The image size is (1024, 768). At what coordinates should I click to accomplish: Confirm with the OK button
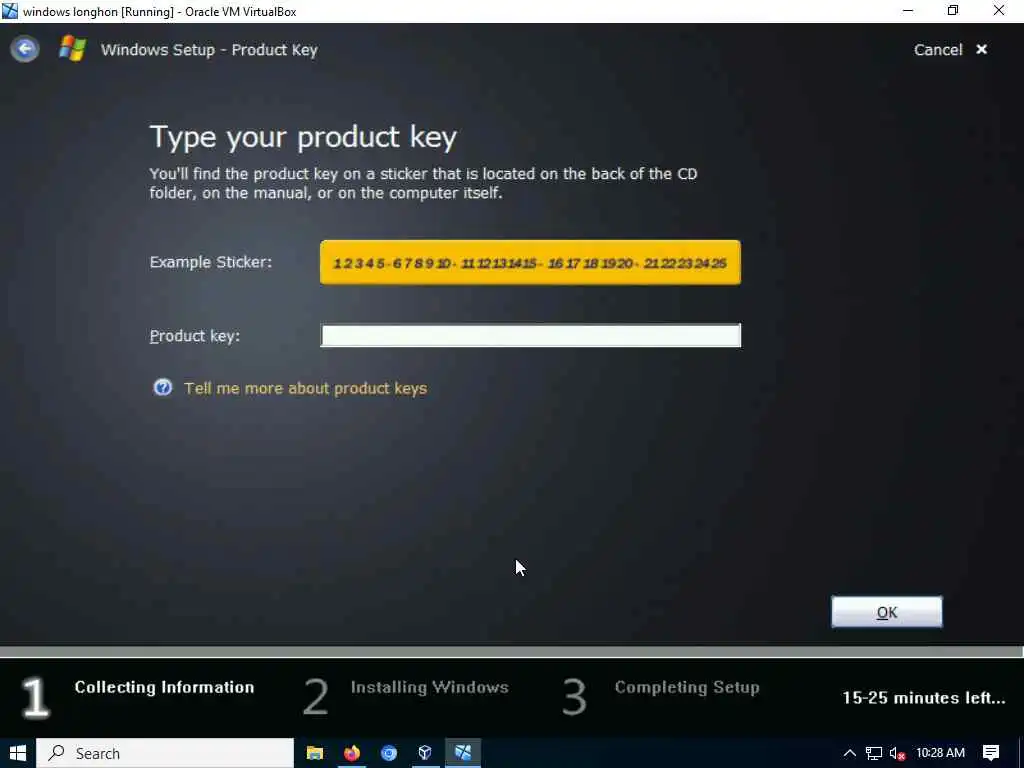886,612
